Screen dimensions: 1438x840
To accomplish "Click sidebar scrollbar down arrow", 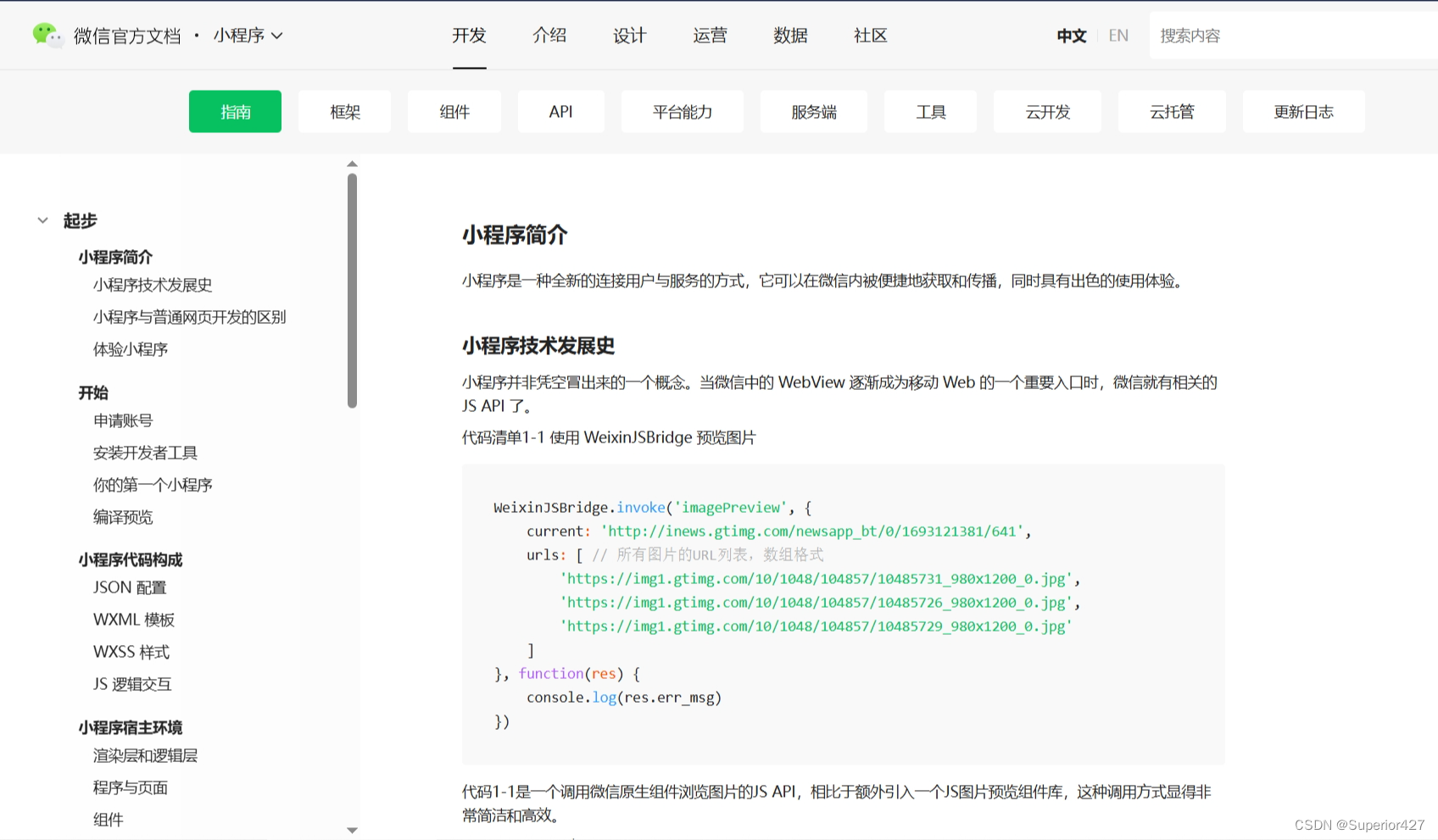I will pos(352,831).
